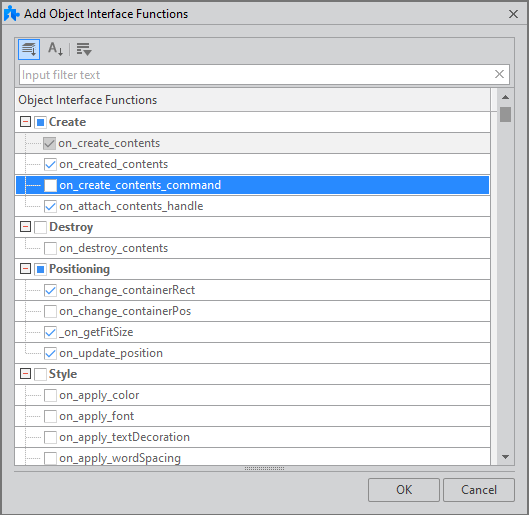This screenshot has width=529, height=515.
Task: Click the scrollbar up arrow
Action: click(x=505, y=97)
